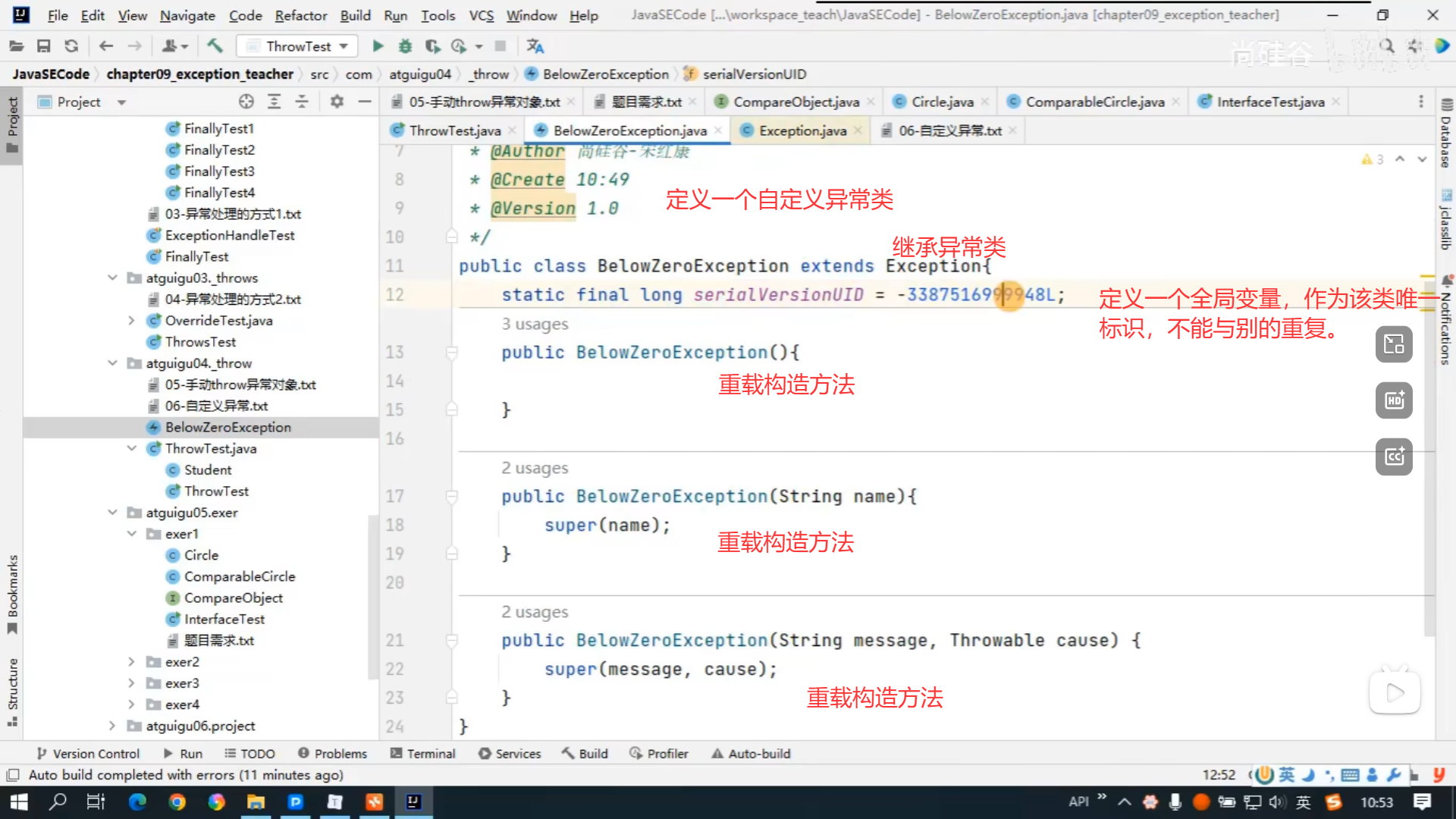This screenshot has height=819, width=1456.
Task: Click the Stop square icon
Action: tap(500, 46)
